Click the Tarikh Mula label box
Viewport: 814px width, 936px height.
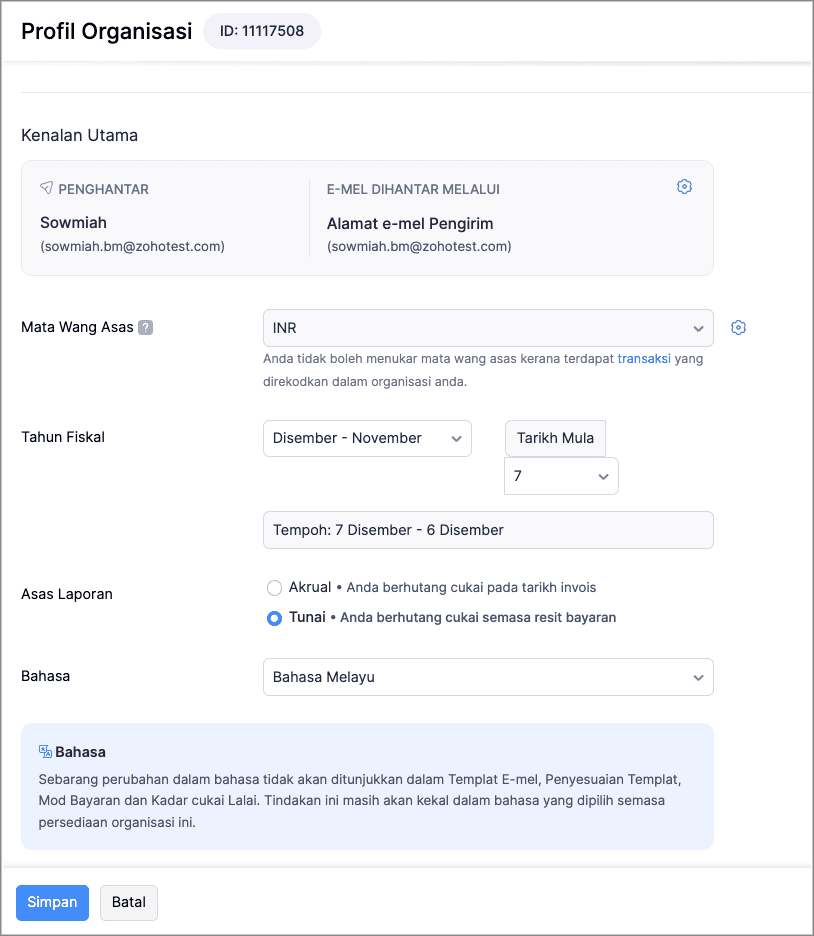tap(555, 438)
